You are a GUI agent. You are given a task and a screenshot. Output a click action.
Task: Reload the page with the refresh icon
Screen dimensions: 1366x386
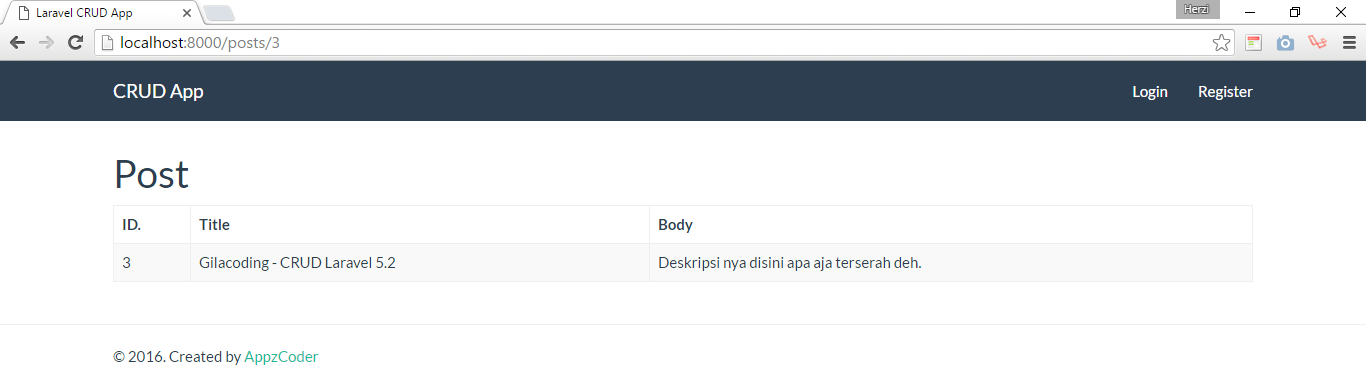[x=75, y=43]
